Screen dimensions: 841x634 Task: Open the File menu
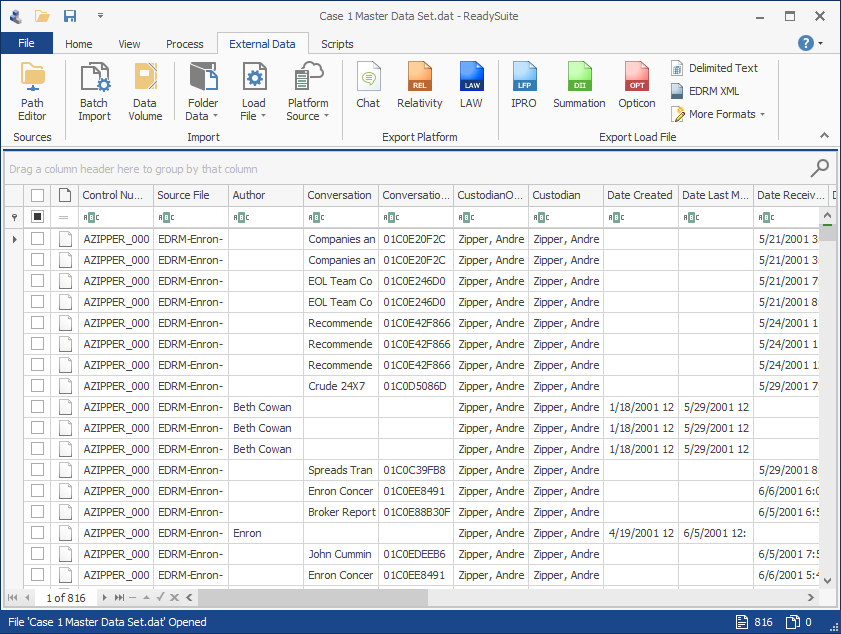pos(26,43)
